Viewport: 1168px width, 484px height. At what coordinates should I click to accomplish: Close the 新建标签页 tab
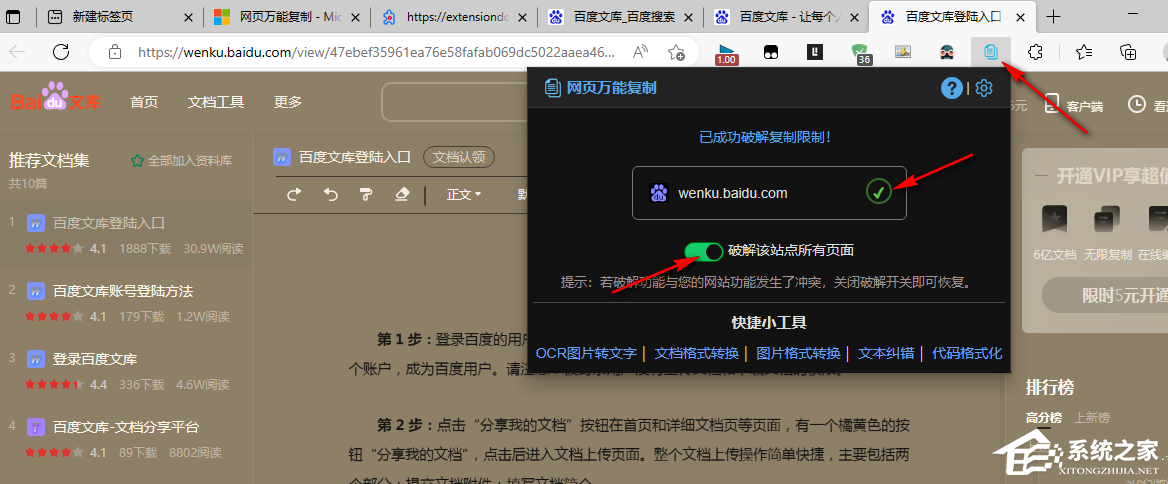pos(188,17)
